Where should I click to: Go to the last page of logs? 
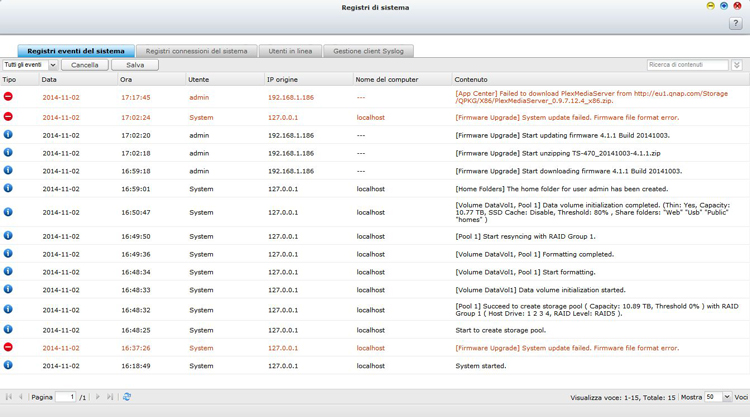pyautogui.click(x=110, y=397)
